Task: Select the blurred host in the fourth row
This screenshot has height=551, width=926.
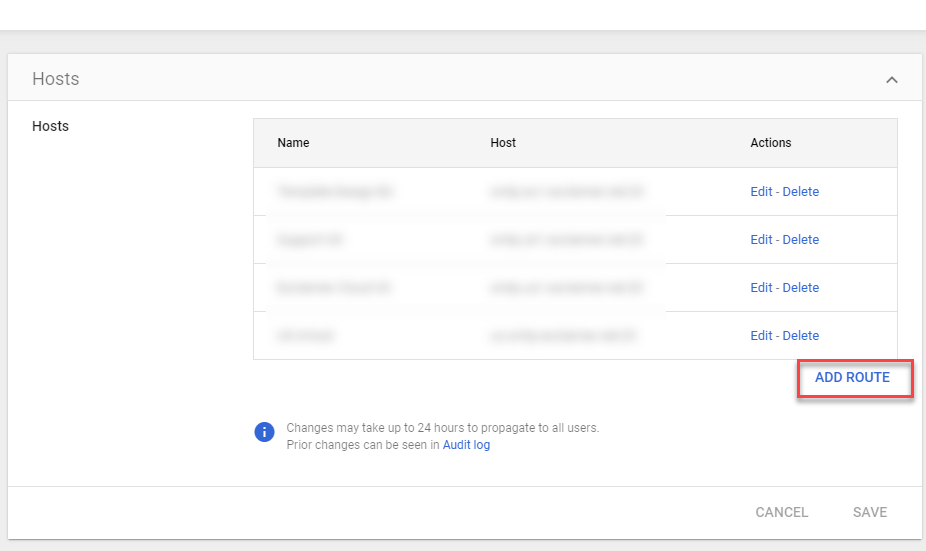Action: (x=563, y=336)
